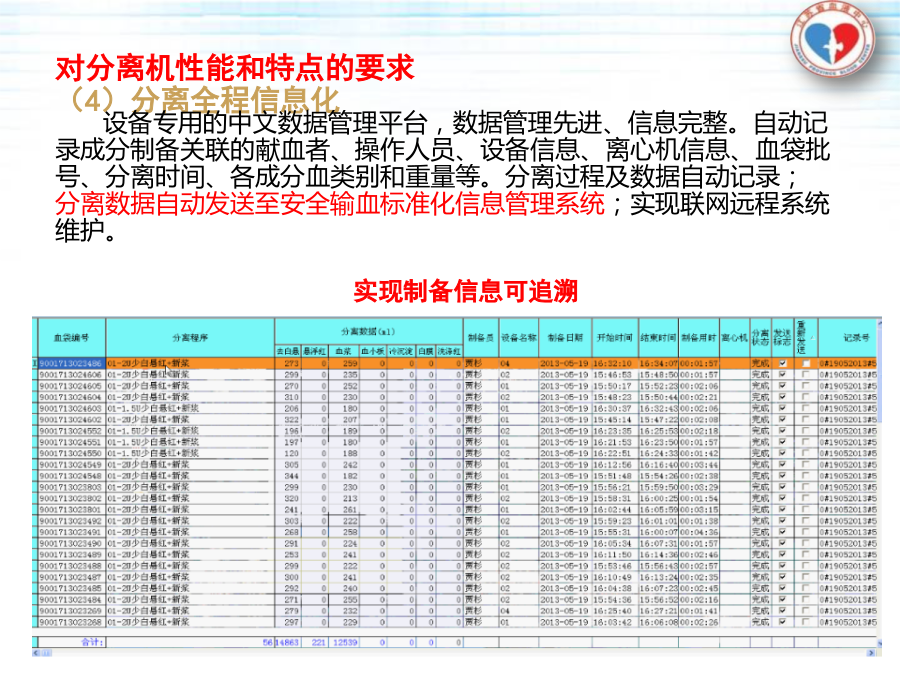Click the 去白悬 sub-column header
The image size is (900, 675).
288,351
